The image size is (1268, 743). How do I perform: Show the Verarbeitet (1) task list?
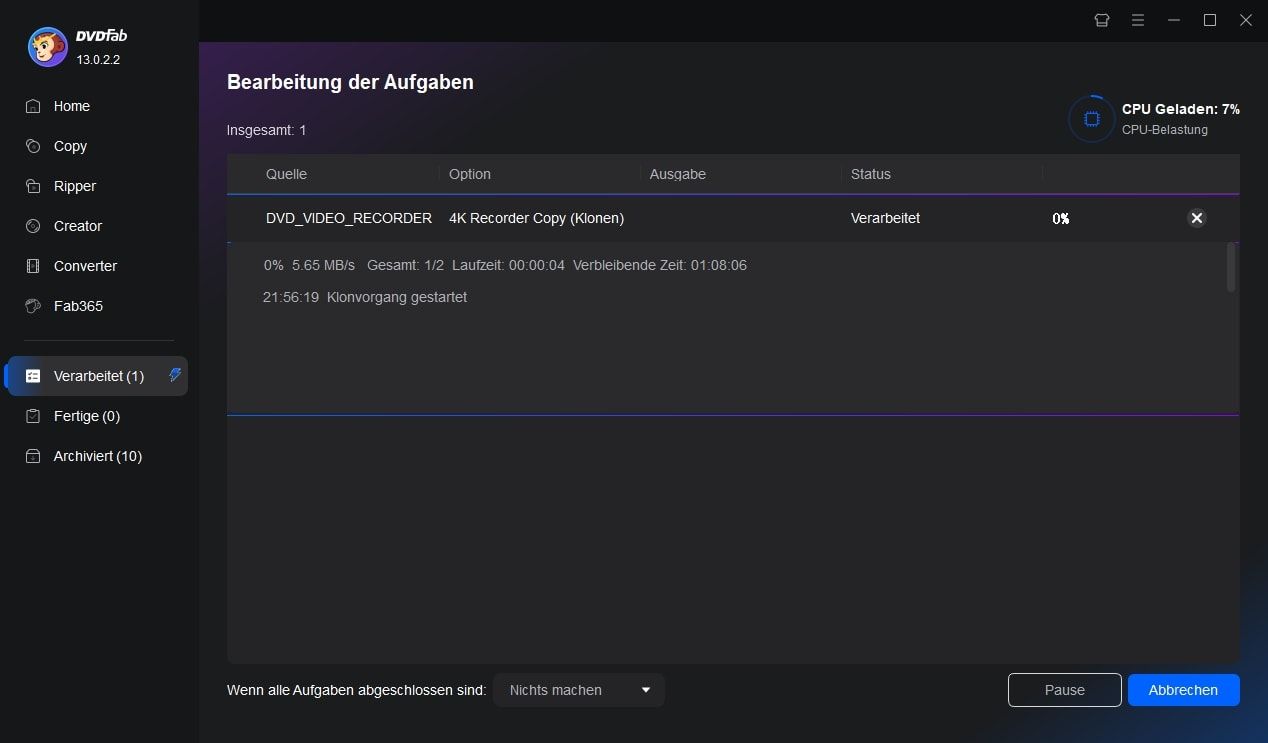point(98,376)
